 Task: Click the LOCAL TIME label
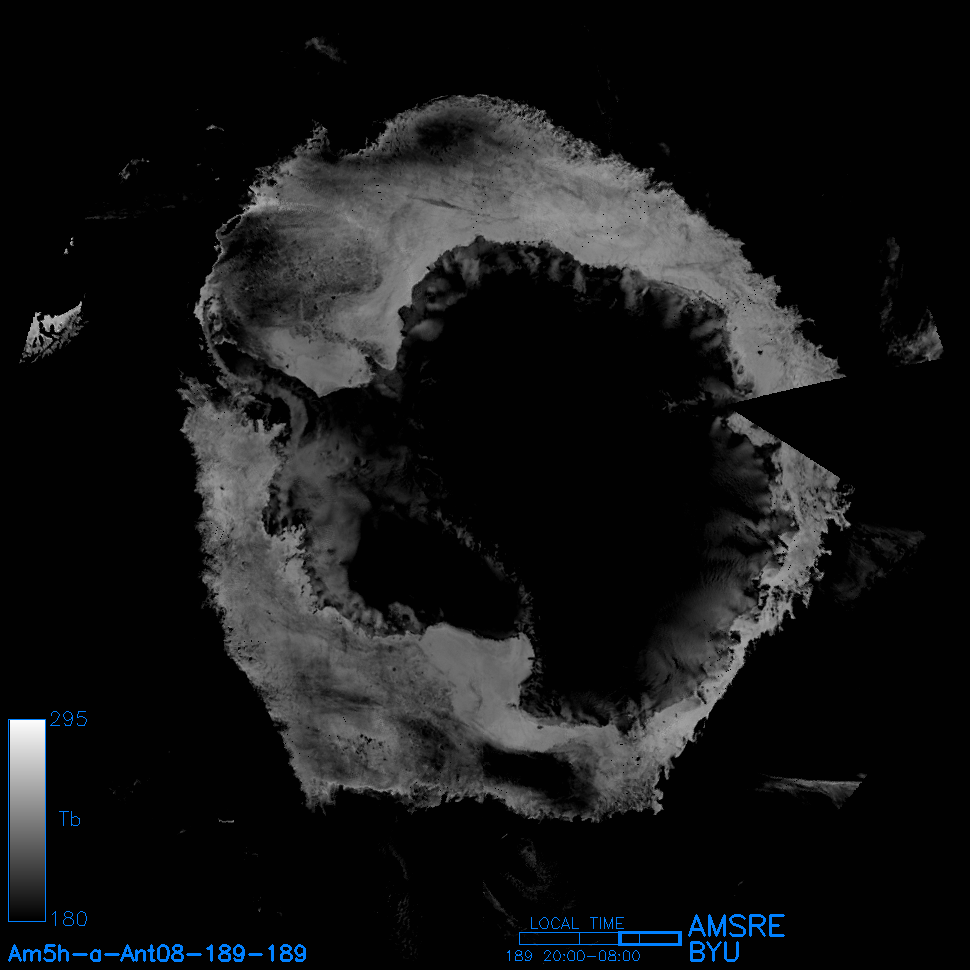[x=577, y=923]
